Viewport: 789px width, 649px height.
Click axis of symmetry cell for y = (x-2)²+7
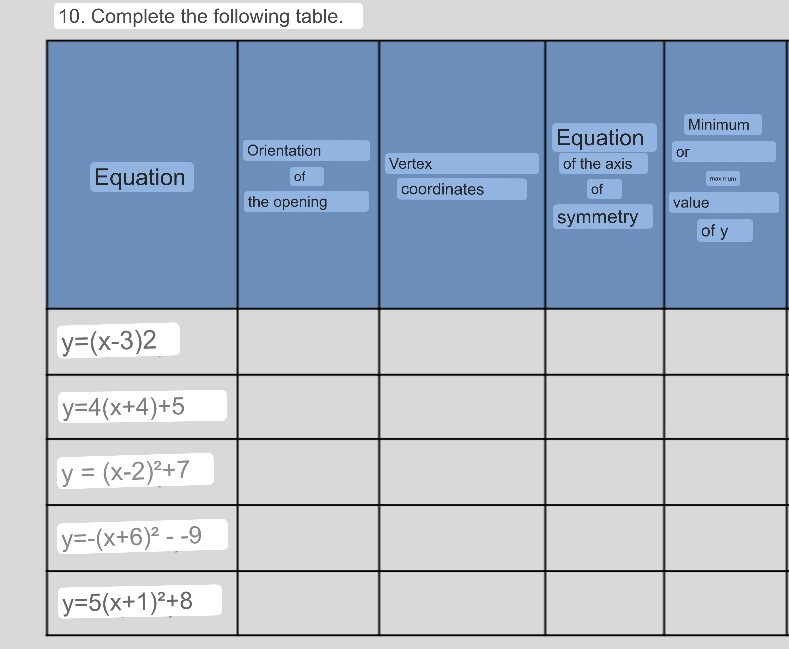click(604, 472)
